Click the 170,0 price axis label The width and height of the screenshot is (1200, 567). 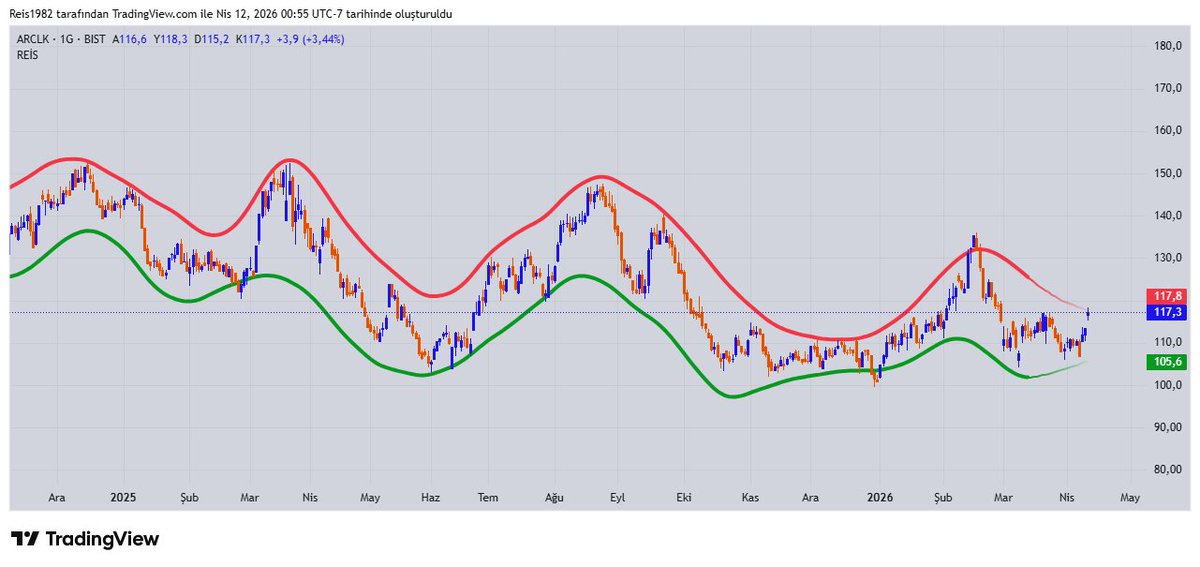coord(1169,88)
